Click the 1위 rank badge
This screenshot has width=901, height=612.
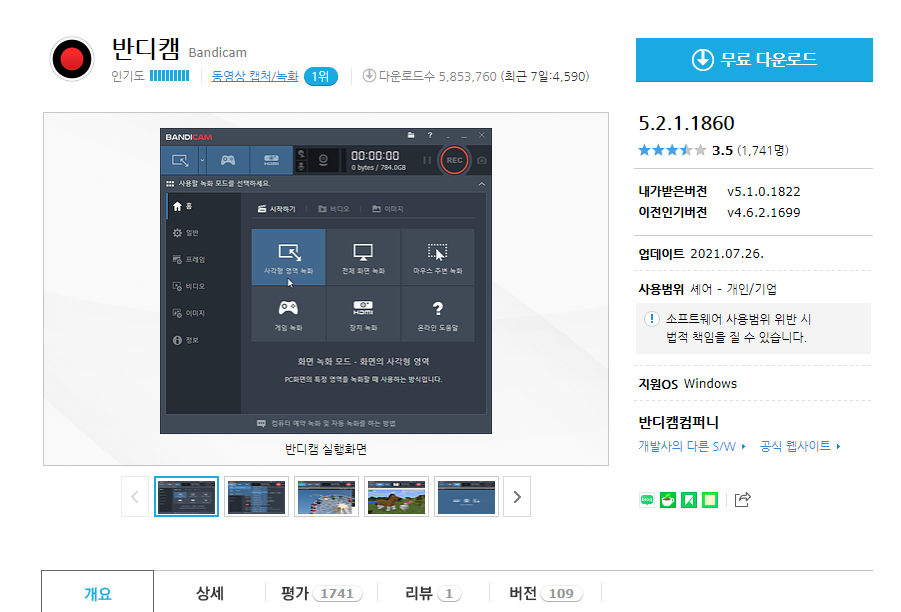point(321,76)
